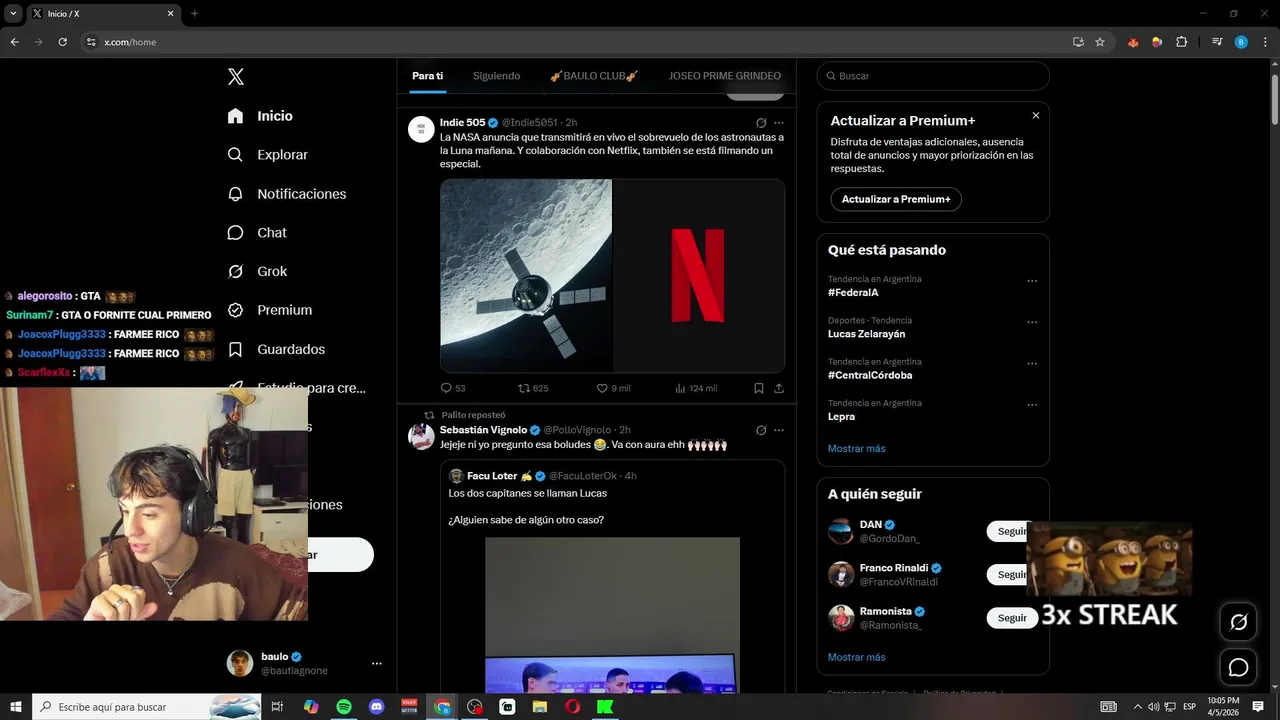Open the #FederalA trending topic
The width and height of the screenshot is (1280, 720).
tap(853, 293)
